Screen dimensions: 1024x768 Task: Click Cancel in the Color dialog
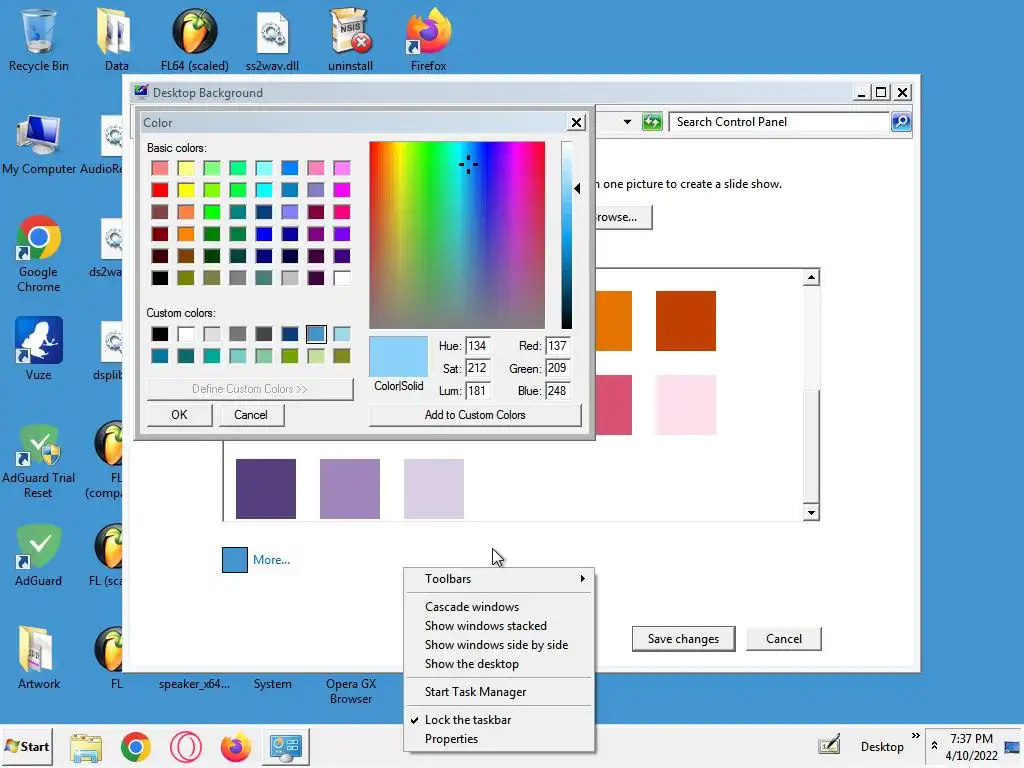pos(251,415)
